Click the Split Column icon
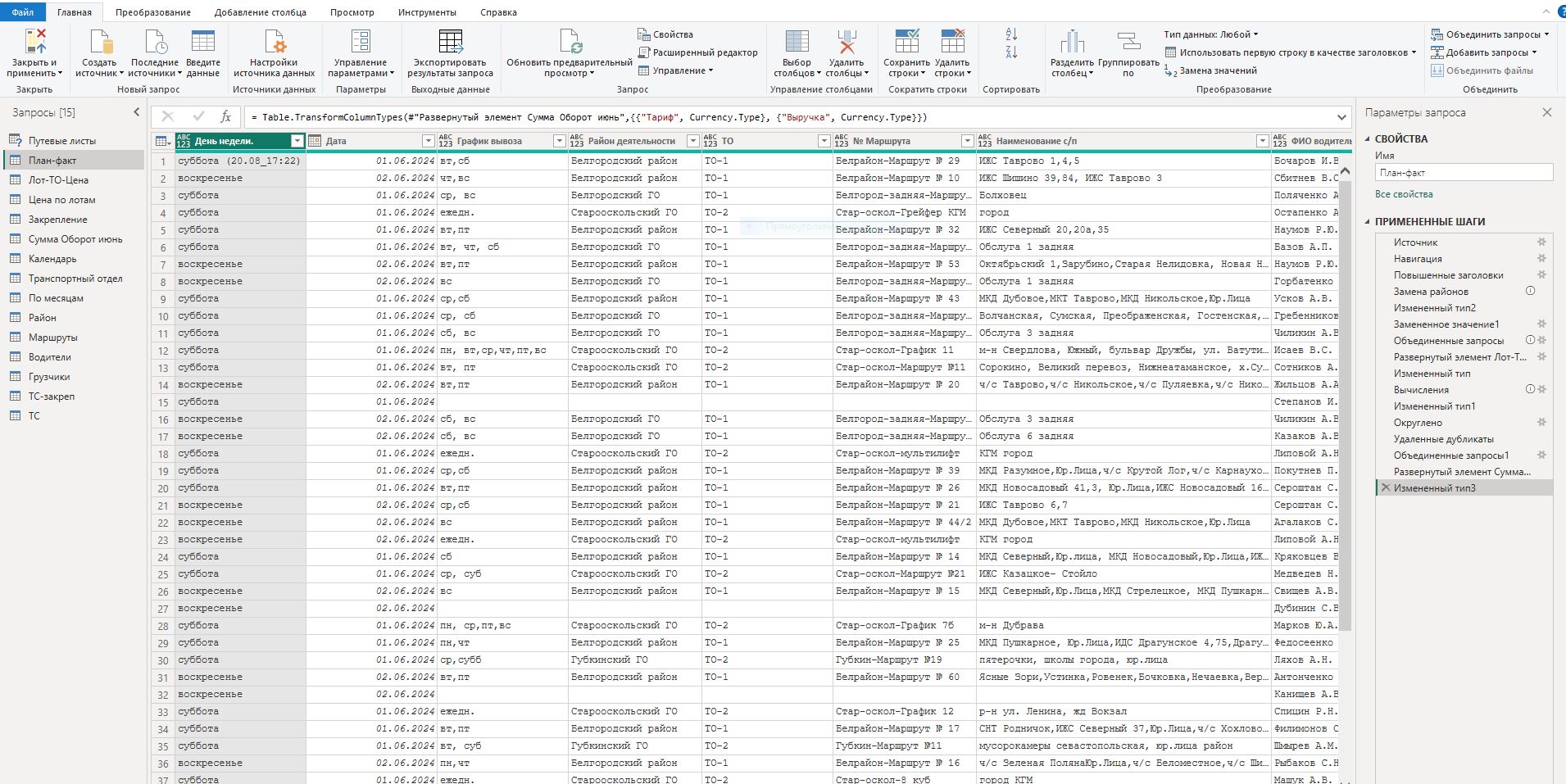The image size is (1566, 784). pos(1072,41)
